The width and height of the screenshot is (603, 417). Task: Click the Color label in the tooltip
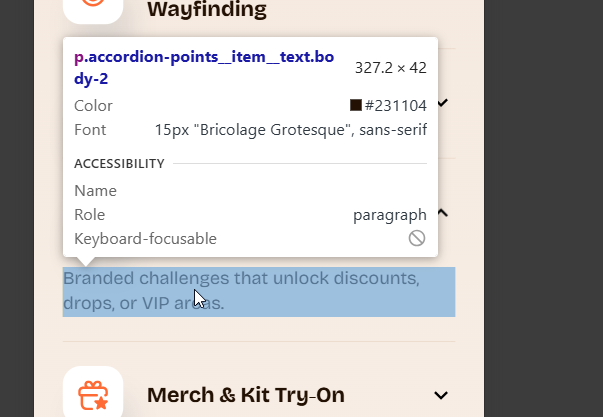pyautogui.click(x=93, y=105)
